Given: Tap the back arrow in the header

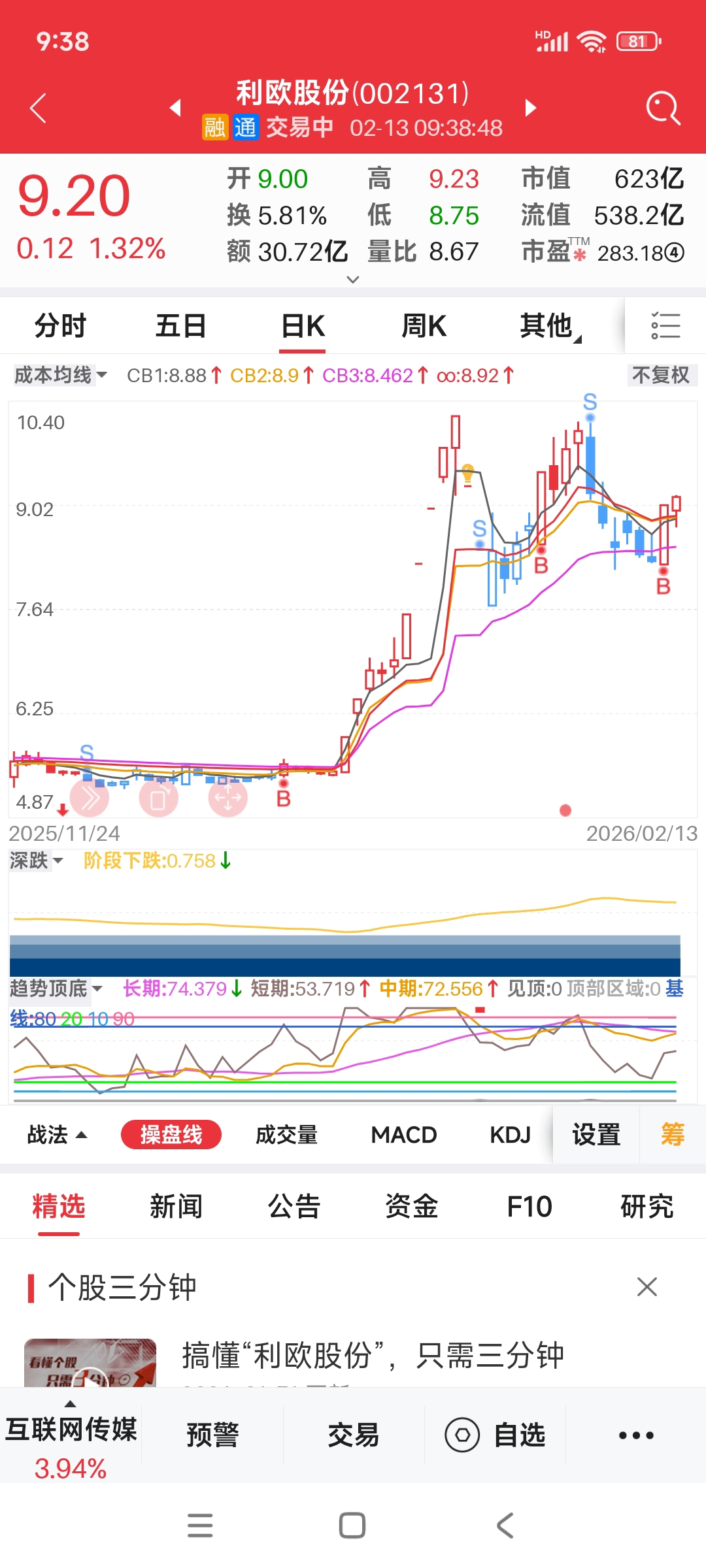Looking at the screenshot, I should coord(39,108).
